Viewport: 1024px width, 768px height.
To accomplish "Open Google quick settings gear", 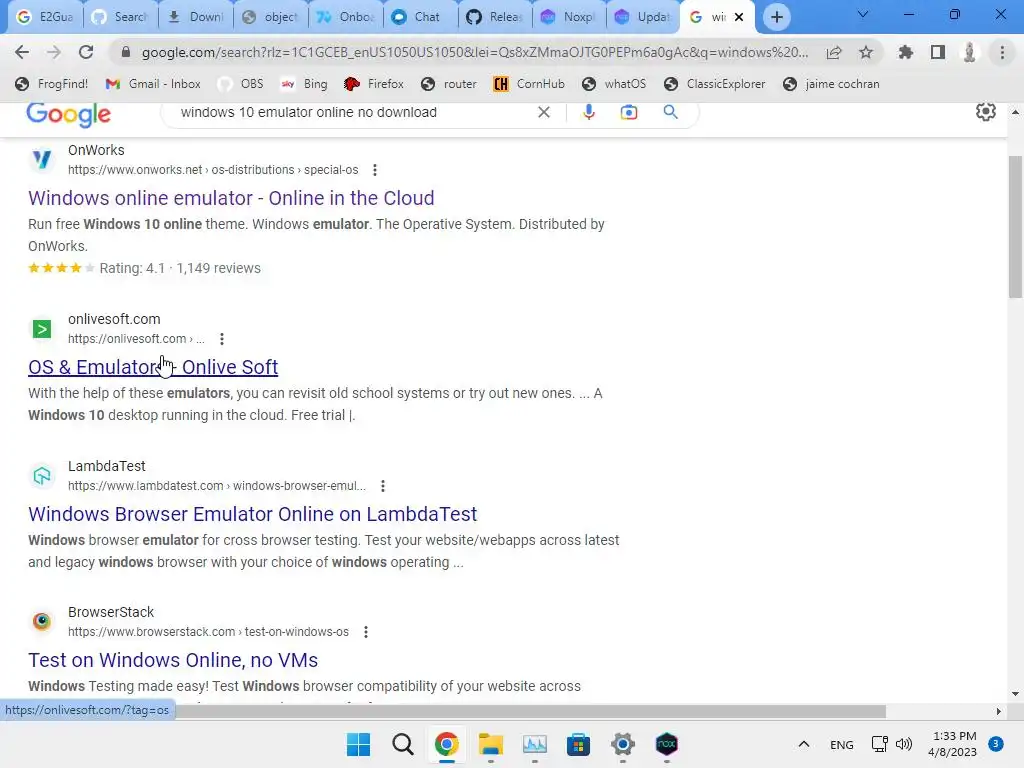I will [x=985, y=112].
